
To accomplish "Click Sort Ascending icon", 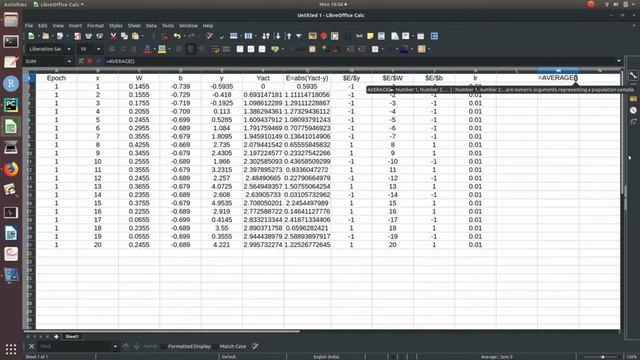I will [x=278, y=36].
